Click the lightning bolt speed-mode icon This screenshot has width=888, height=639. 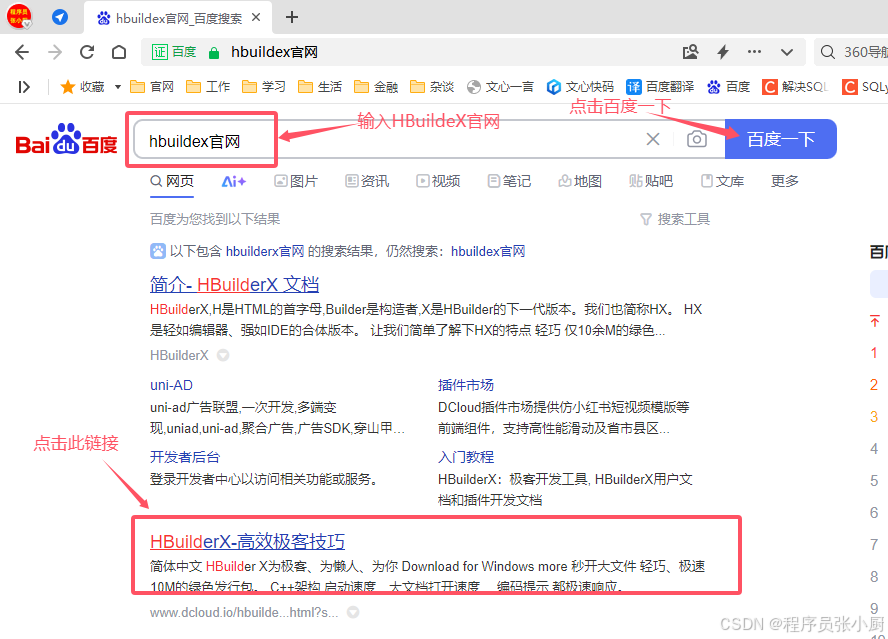click(x=723, y=52)
